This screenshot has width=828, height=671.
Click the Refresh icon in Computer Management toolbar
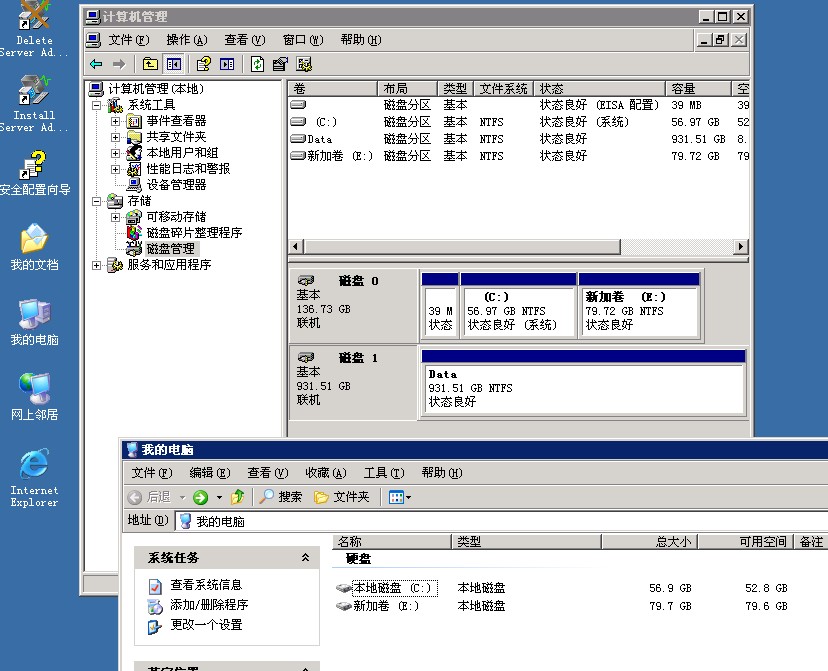257,64
